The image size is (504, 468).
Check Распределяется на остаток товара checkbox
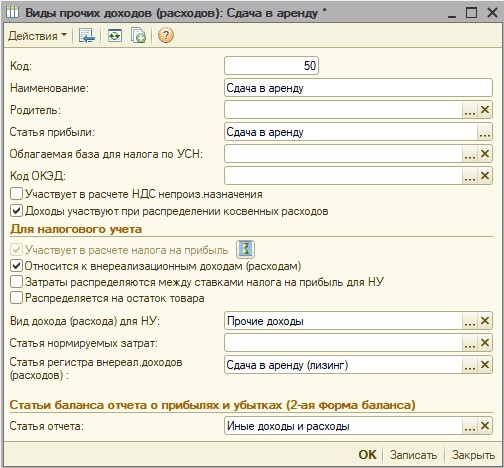pos(16,298)
